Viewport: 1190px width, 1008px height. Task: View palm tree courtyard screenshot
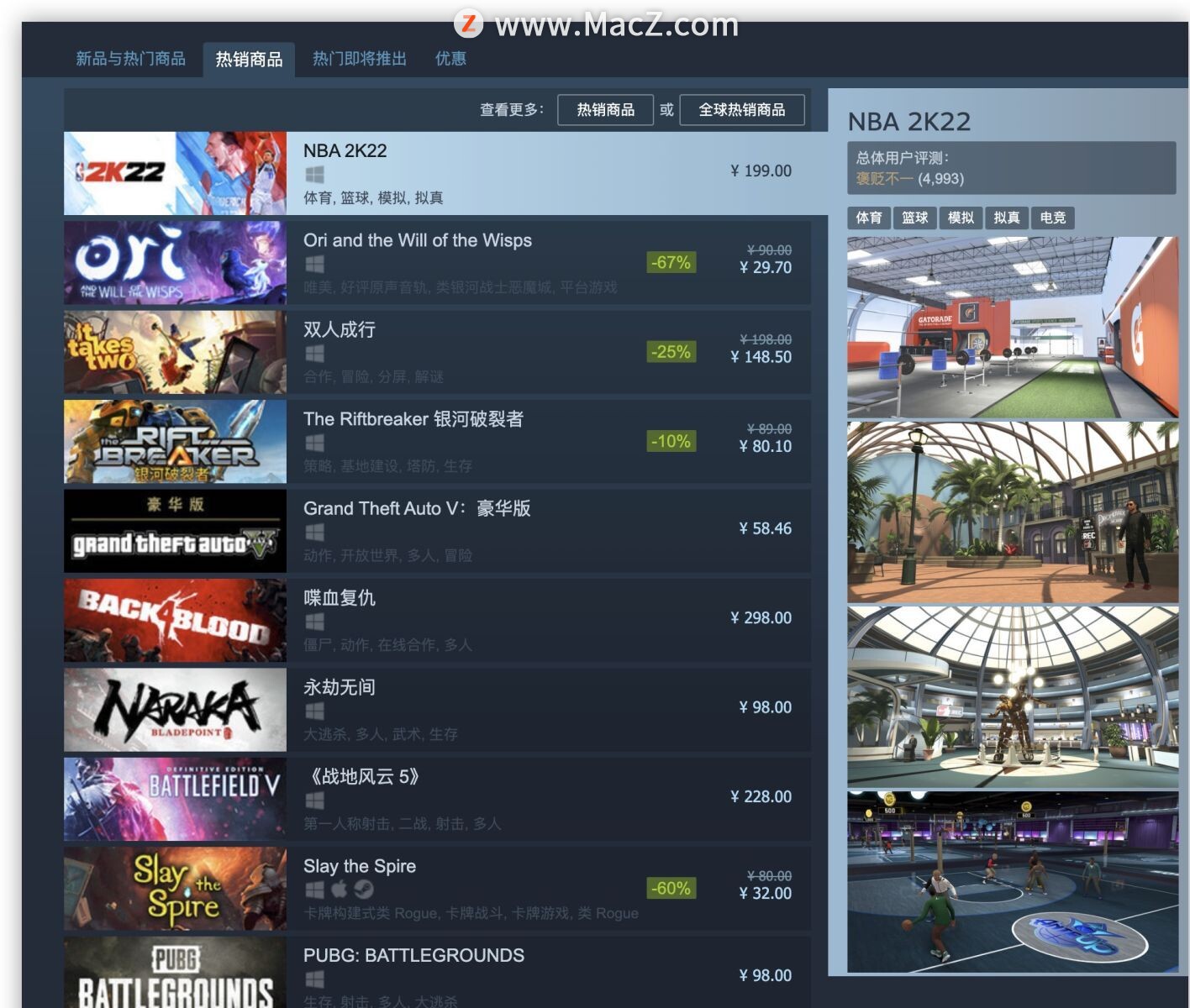(1013, 512)
